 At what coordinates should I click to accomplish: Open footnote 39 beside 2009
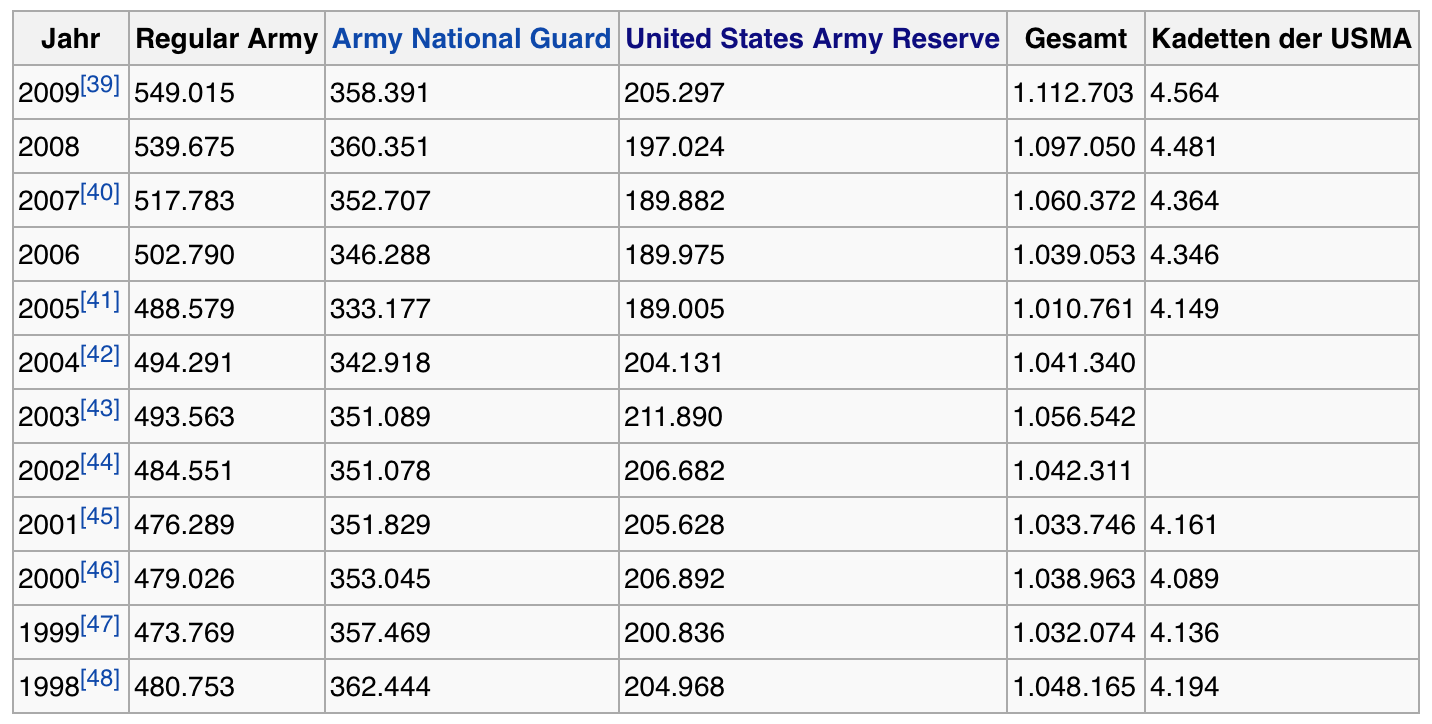[100, 86]
